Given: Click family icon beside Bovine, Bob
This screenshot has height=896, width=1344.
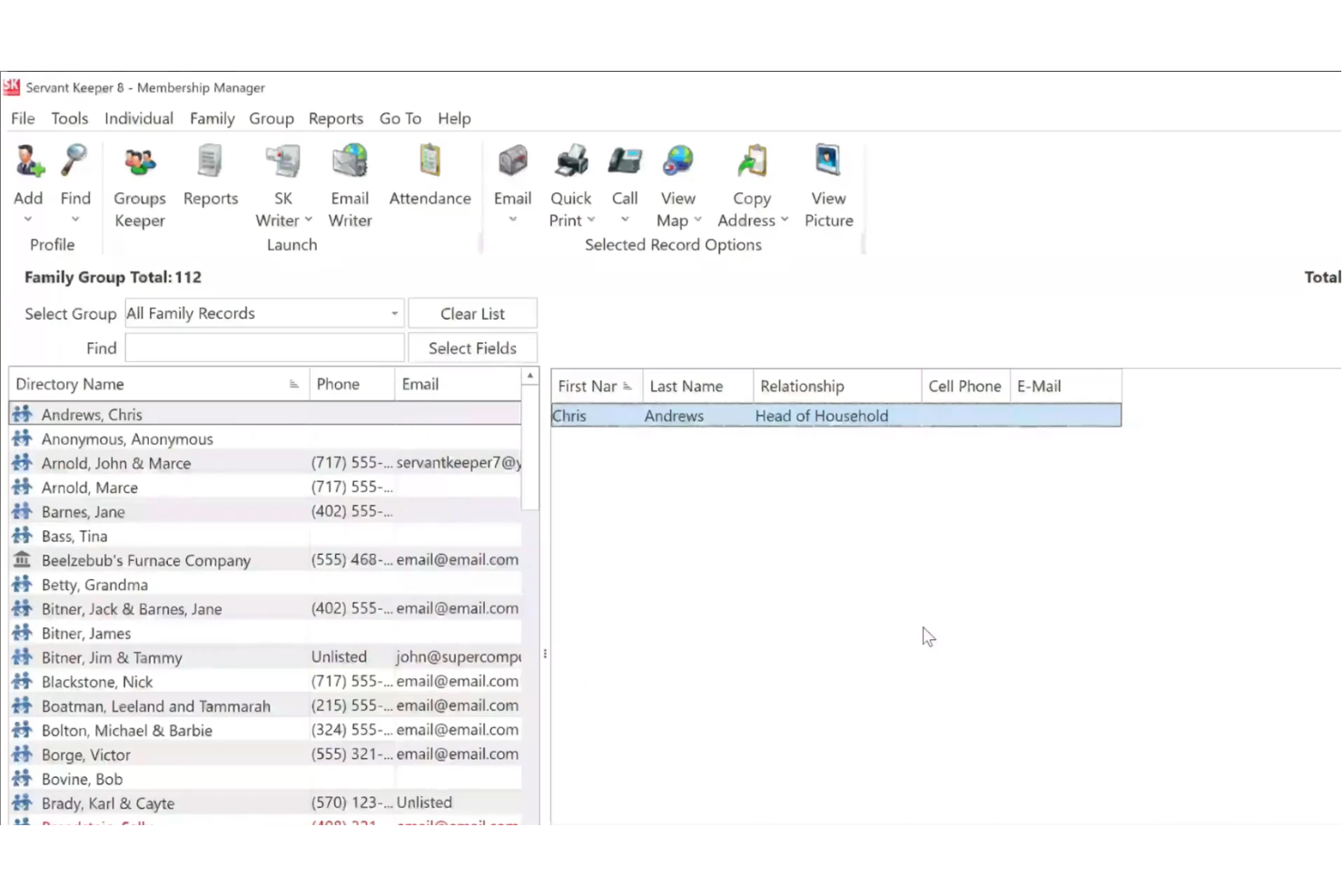Looking at the screenshot, I should tap(22, 779).
